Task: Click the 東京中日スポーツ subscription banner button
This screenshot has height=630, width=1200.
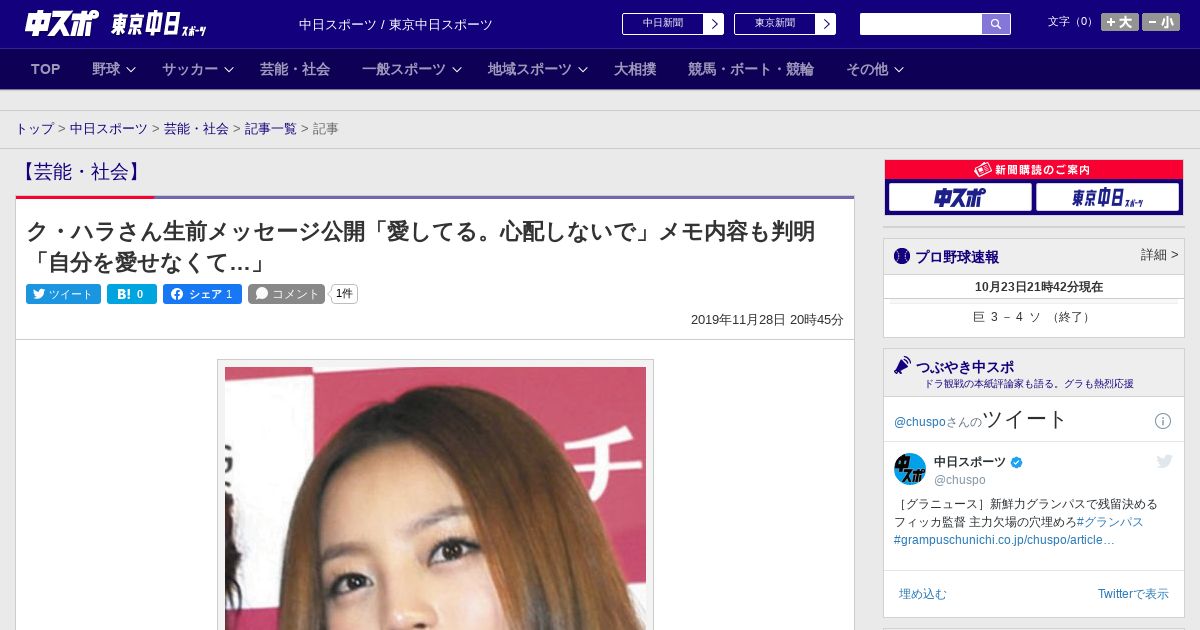Action: pos(1107,197)
